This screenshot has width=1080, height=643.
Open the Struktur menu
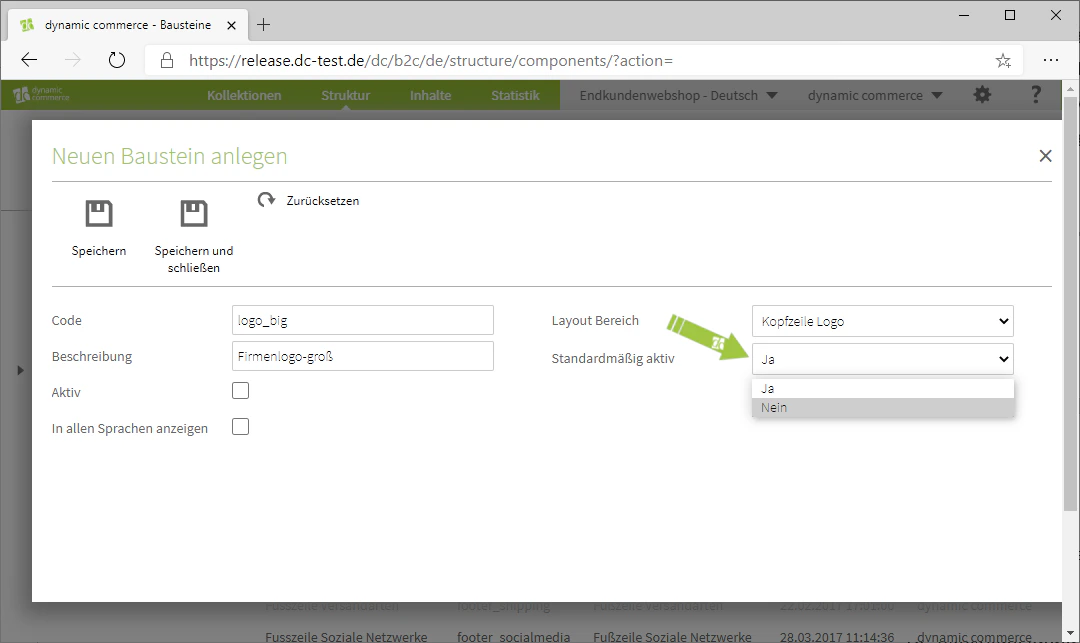(x=345, y=95)
